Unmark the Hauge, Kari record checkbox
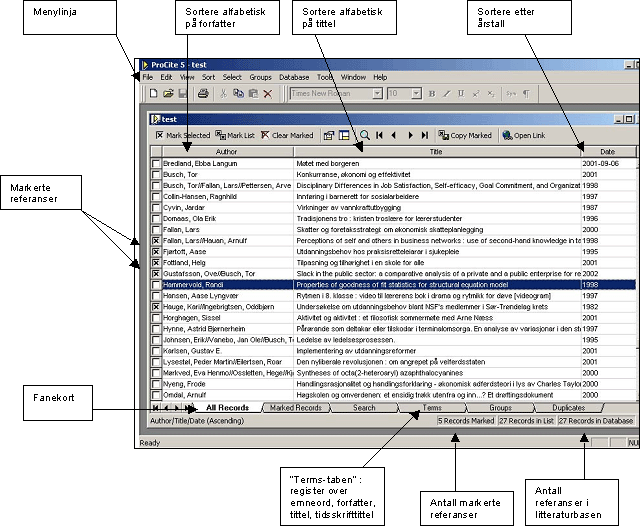This screenshot has height=526, width=640. pos(156,307)
